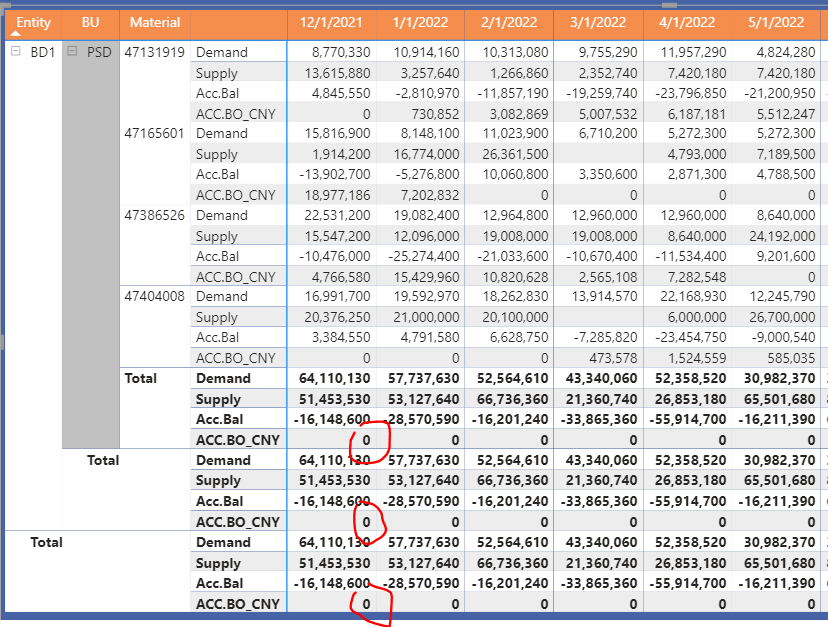Select the ACC.BO_CNY value 473,578
828x627 pixels.
pos(613,358)
